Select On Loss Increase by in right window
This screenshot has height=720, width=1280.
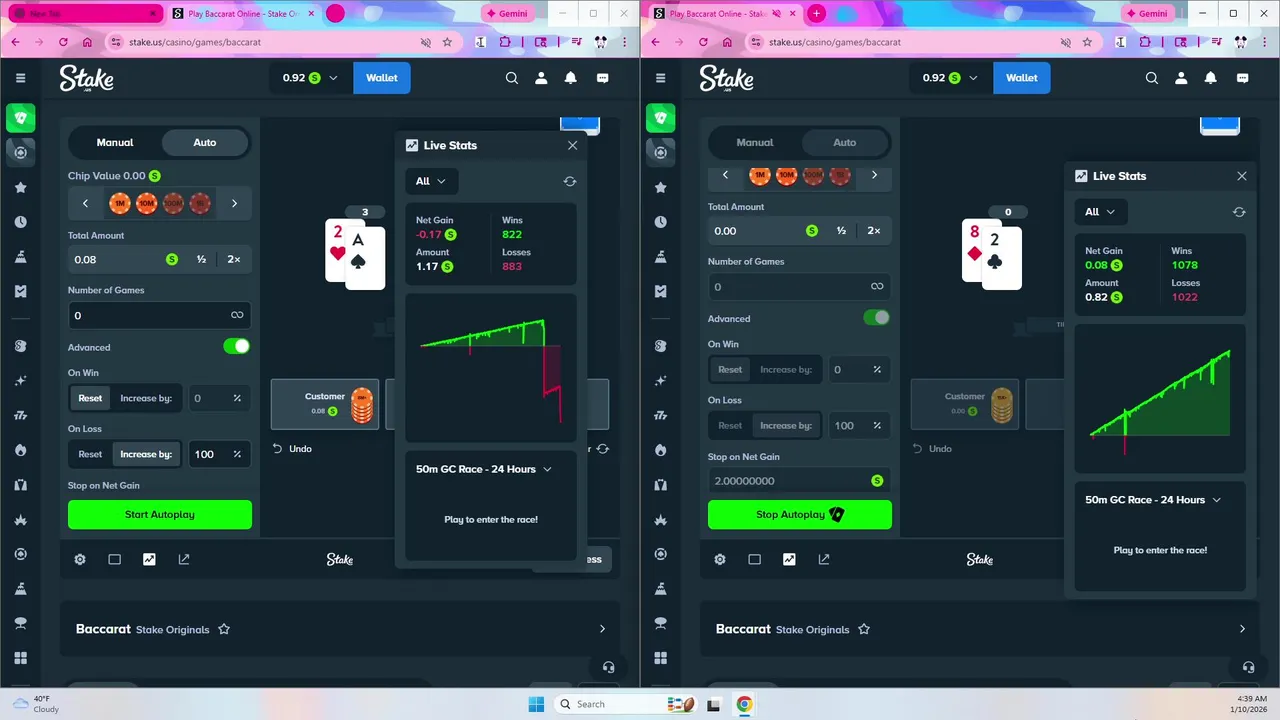[786, 425]
